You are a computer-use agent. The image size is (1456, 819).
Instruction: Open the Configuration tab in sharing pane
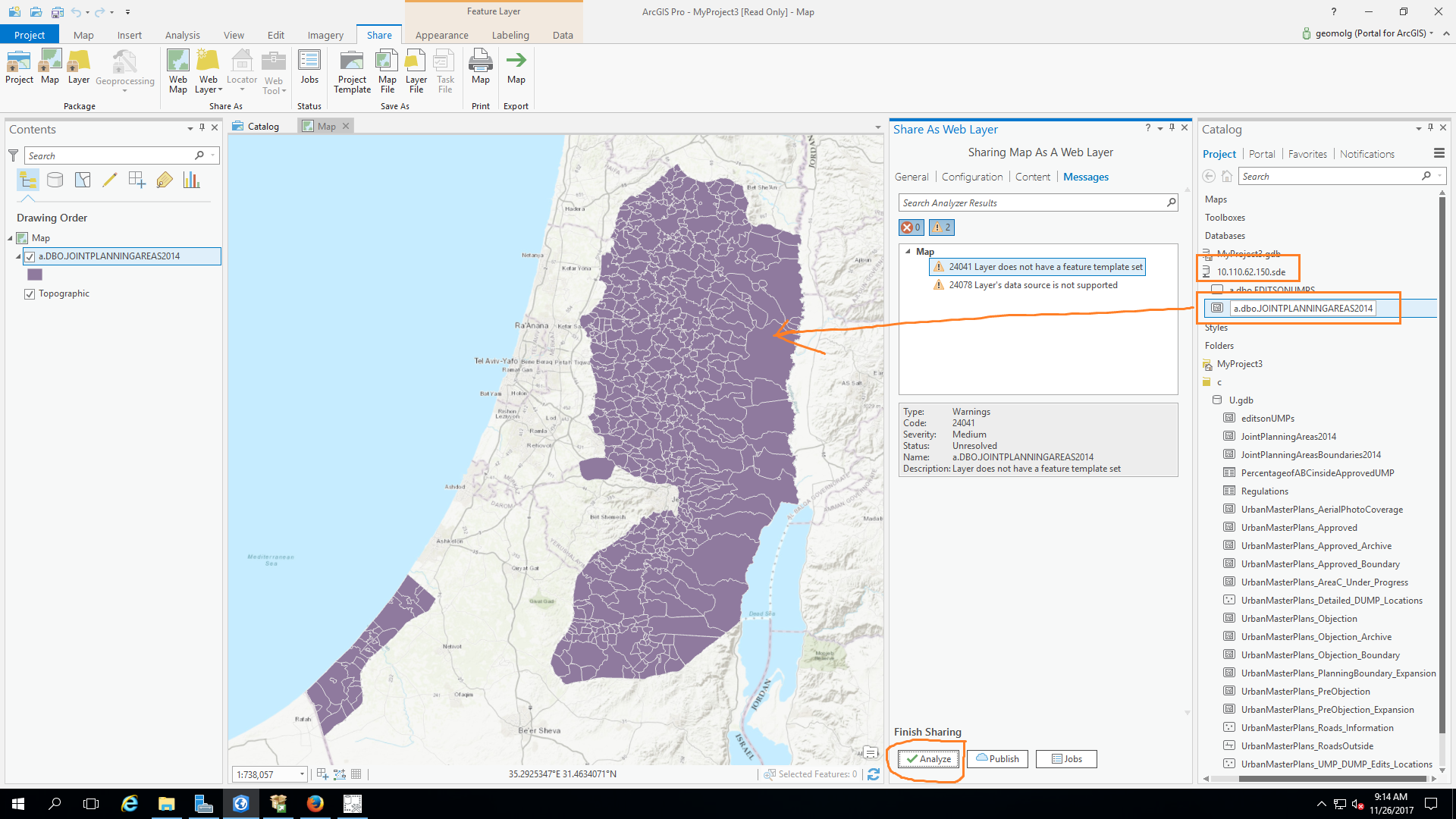[x=971, y=177]
